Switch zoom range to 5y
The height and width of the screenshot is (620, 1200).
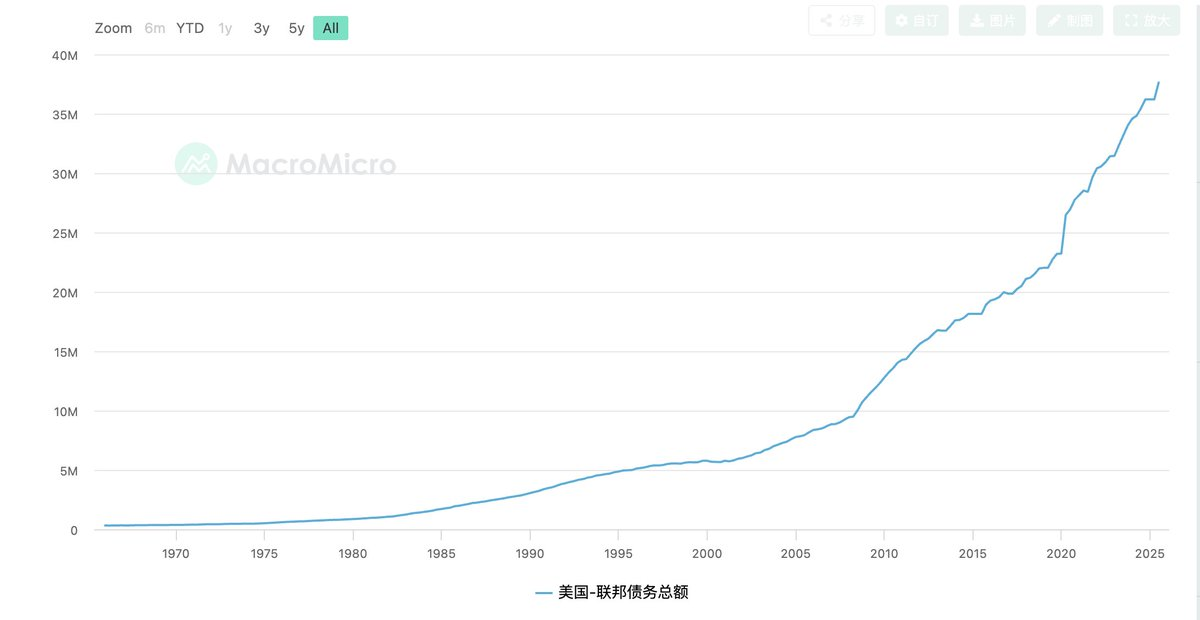(296, 28)
